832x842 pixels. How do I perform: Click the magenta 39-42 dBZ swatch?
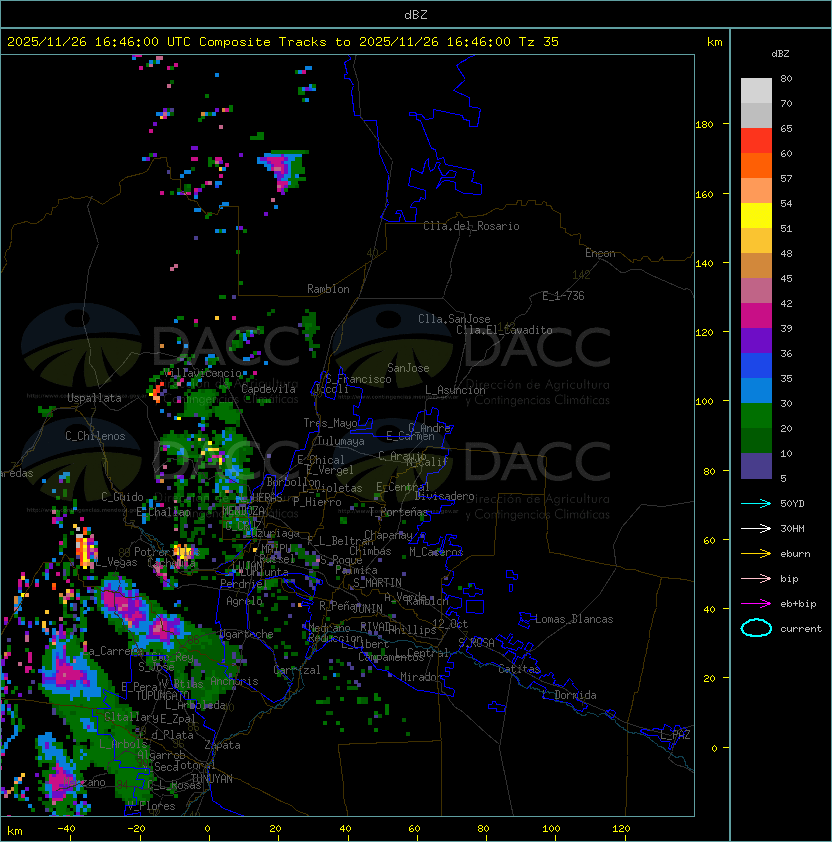(x=756, y=315)
